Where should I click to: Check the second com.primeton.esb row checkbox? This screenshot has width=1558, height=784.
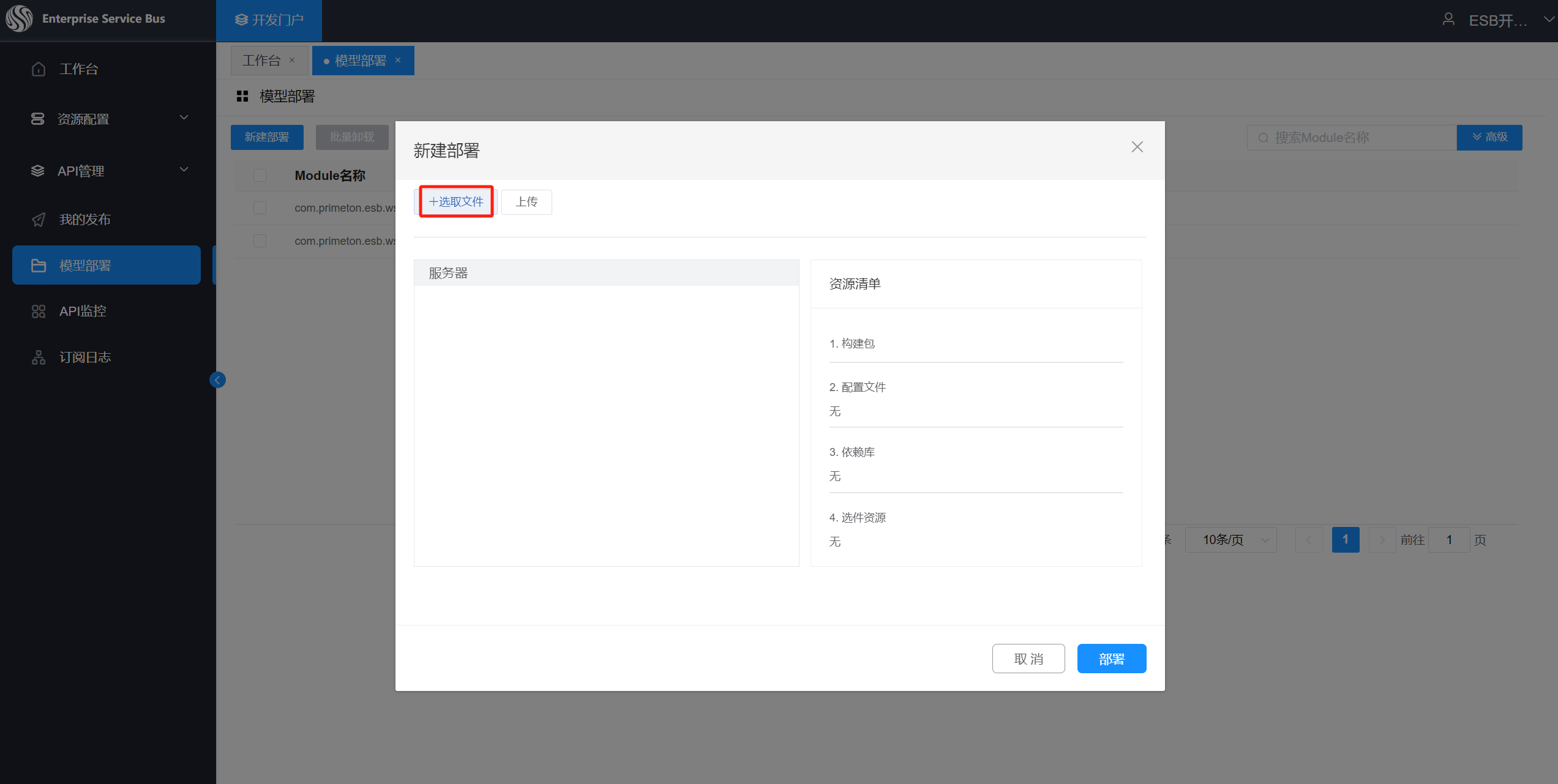coord(260,241)
